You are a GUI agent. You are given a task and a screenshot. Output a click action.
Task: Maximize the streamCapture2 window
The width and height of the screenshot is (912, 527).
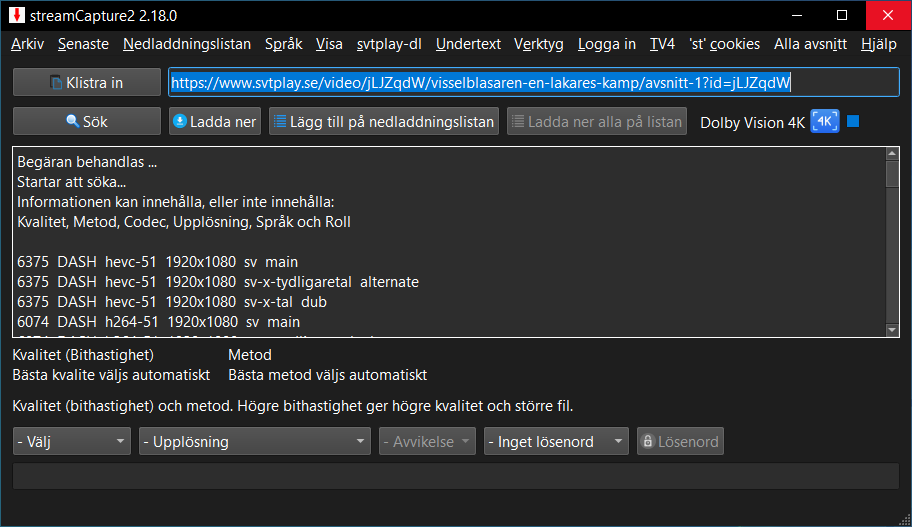coord(842,15)
